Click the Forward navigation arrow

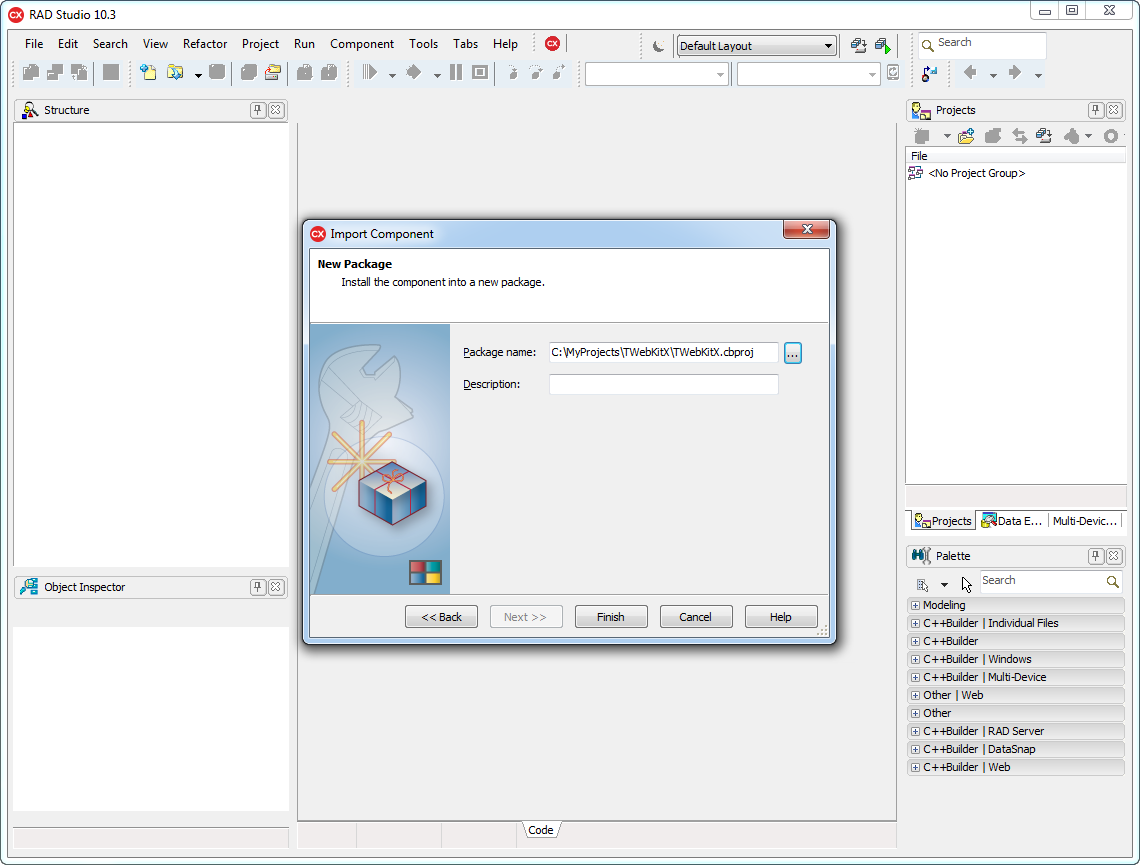1015,72
